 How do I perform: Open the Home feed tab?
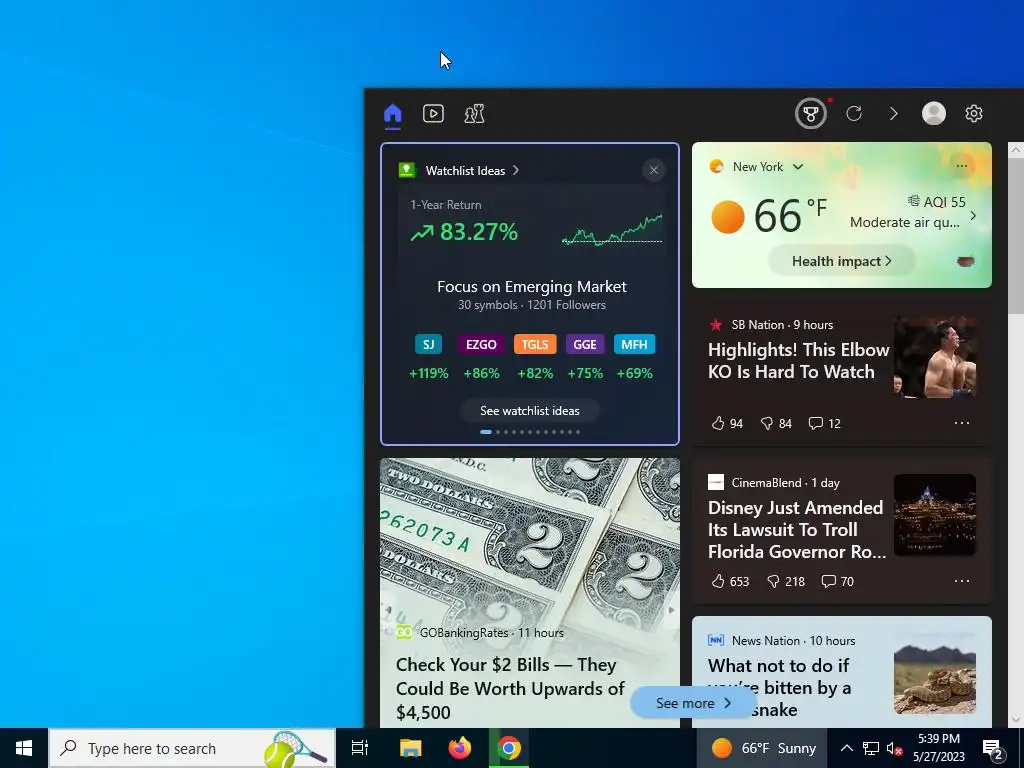pyautogui.click(x=392, y=114)
